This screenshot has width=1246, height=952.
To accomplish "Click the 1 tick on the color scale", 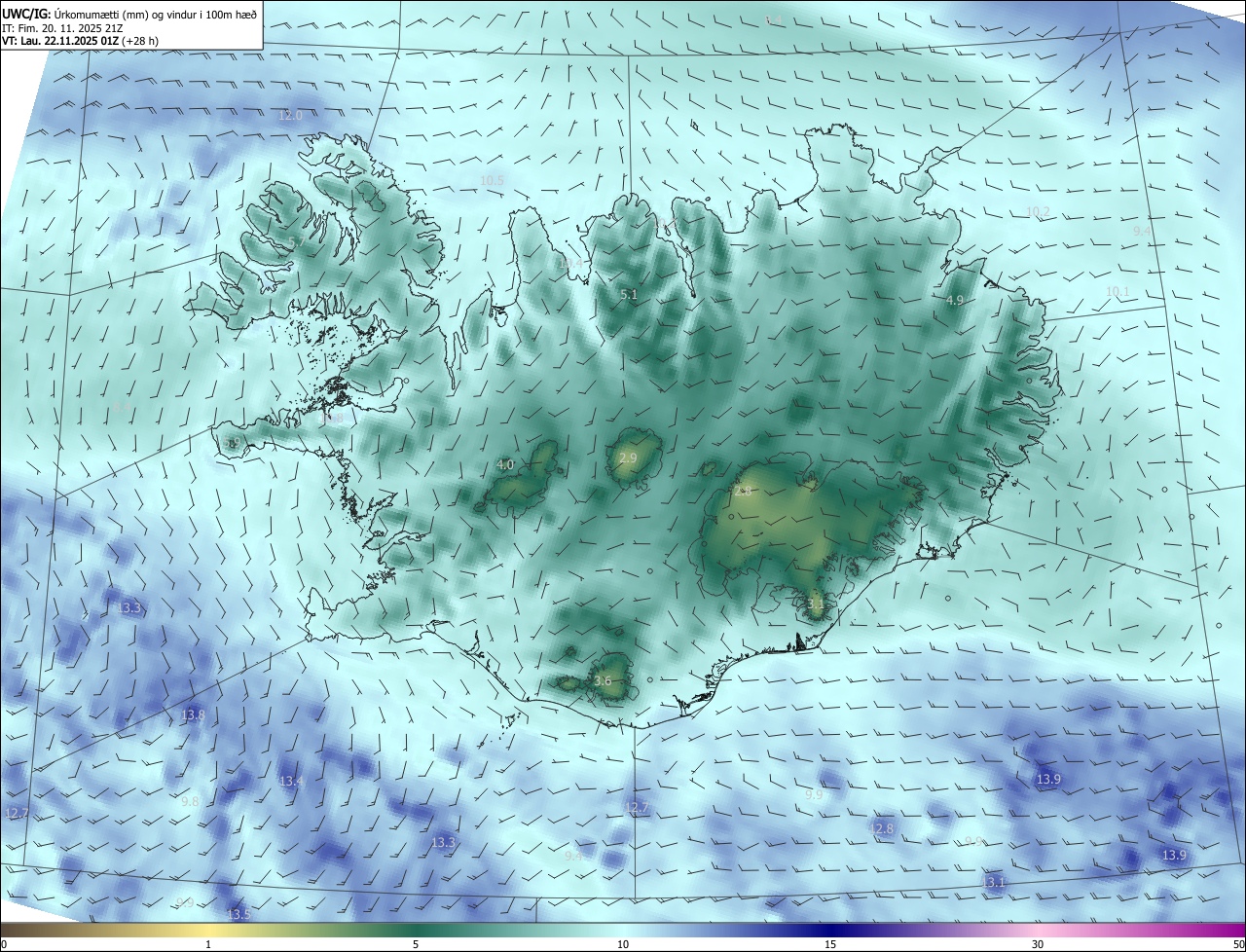I will pos(208,944).
